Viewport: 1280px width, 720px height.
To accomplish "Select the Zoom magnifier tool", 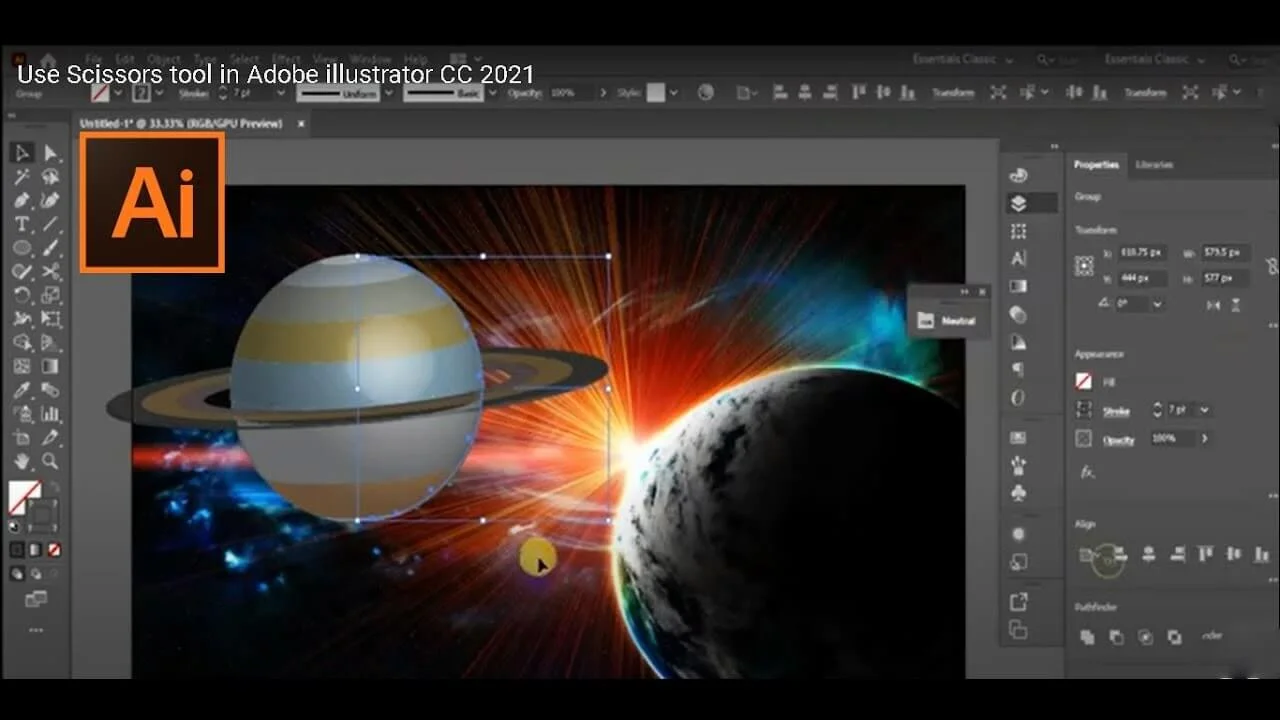I will 50,461.
